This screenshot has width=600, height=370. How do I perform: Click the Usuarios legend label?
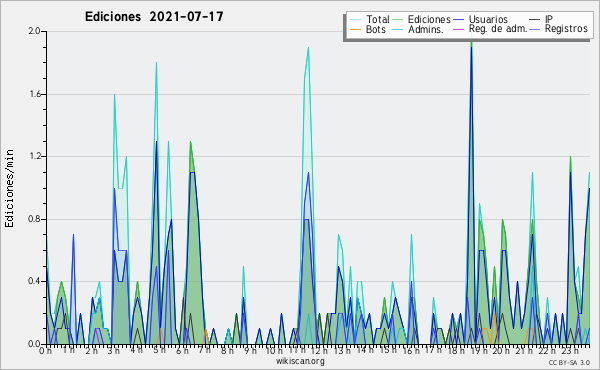[x=488, y=19]
